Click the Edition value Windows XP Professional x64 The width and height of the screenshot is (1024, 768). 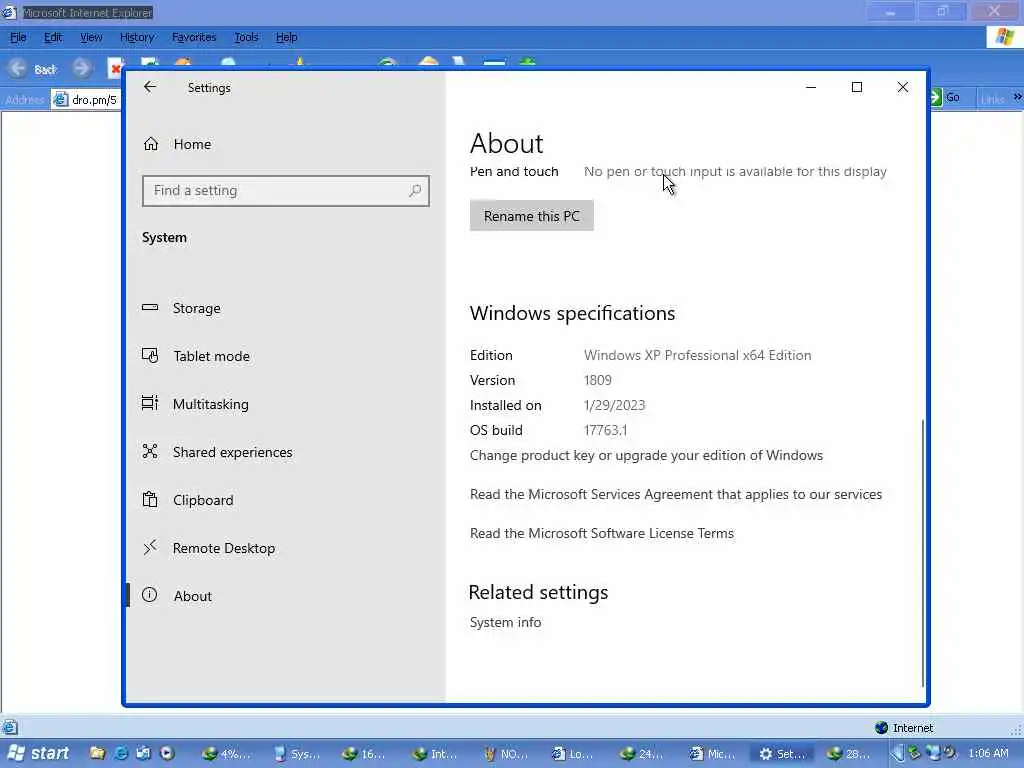click(697, 355)
